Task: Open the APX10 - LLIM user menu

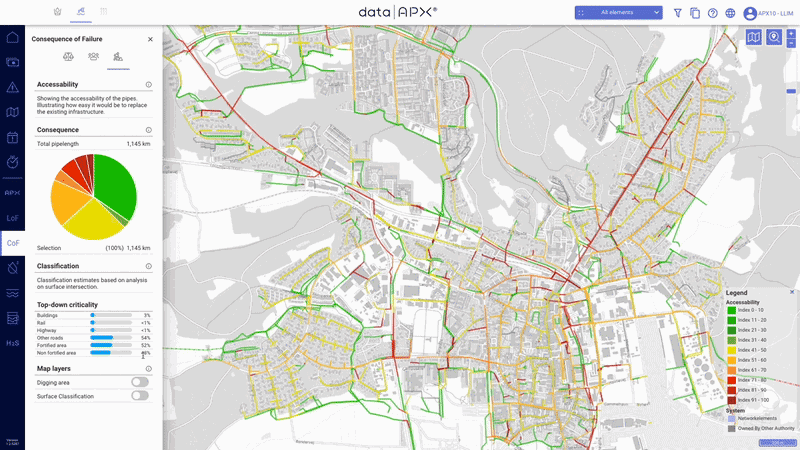Action: 770,13
